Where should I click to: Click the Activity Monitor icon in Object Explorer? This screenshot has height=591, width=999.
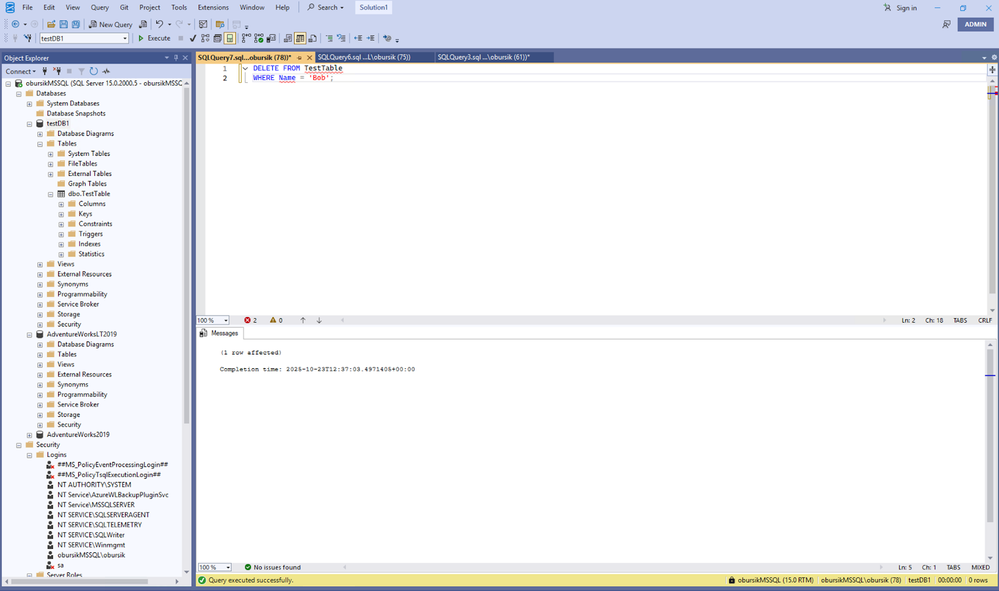tap(106, 71)
